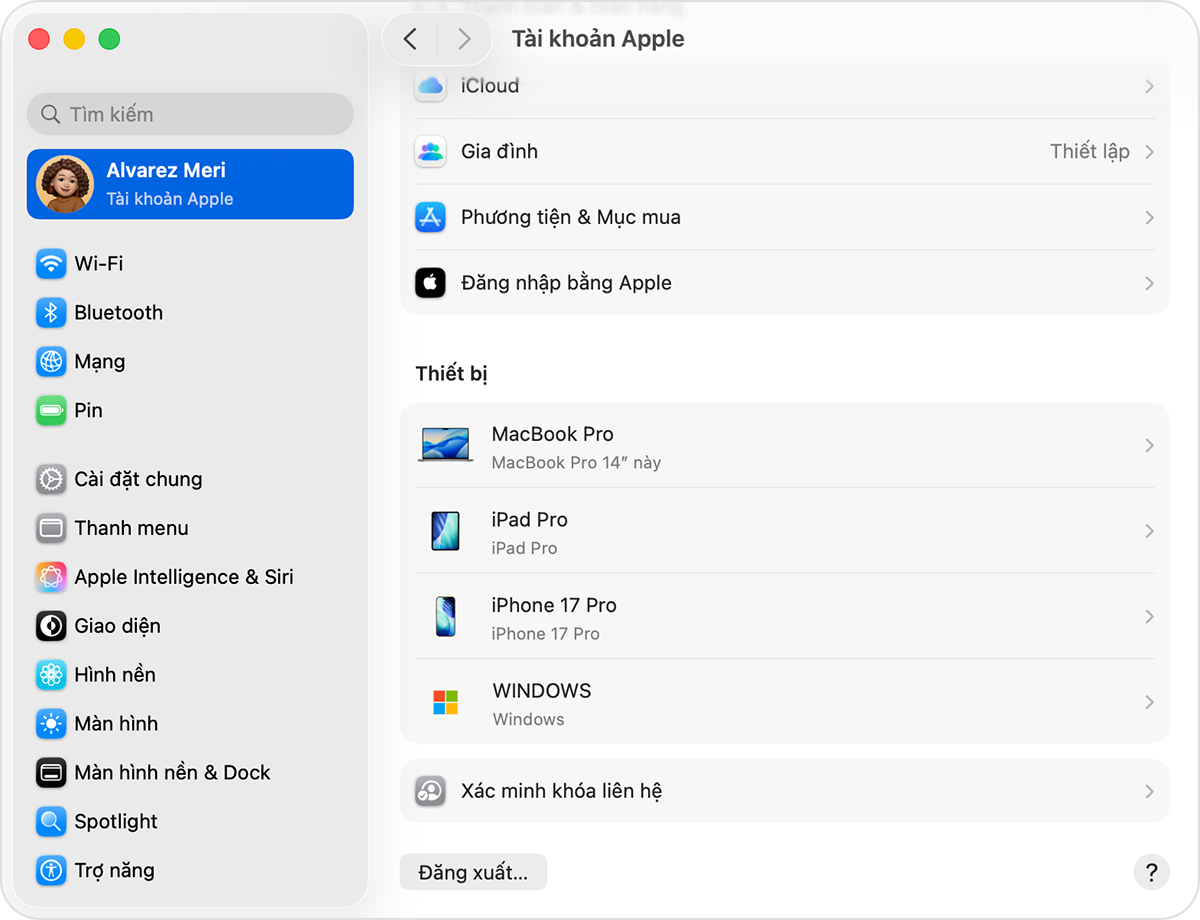Screen dimensions: 1200x920
Task: Click the help question mark button
Action: 1151,871
